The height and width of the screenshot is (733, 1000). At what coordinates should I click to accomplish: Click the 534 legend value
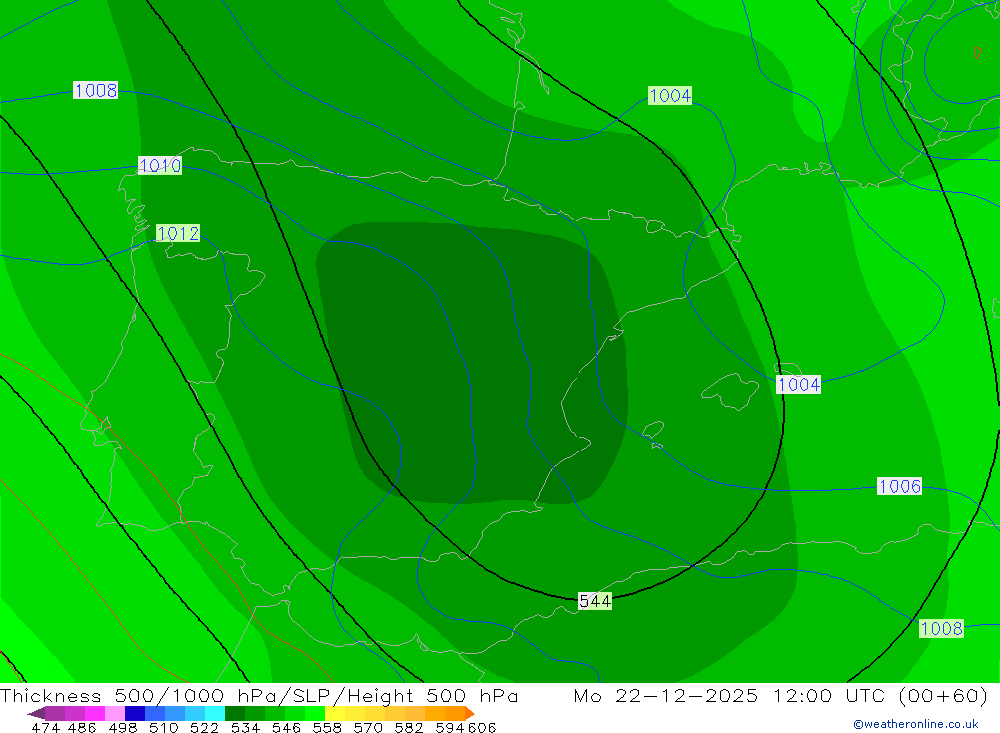(245, 727)
